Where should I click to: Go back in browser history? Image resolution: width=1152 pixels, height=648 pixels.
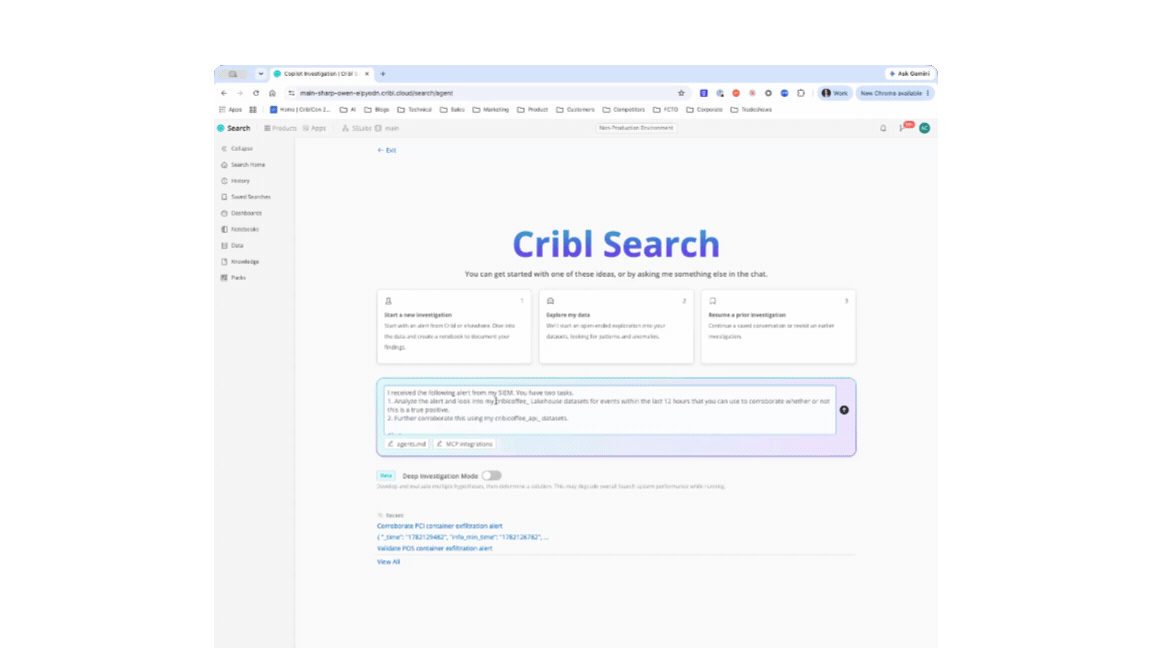224,93
